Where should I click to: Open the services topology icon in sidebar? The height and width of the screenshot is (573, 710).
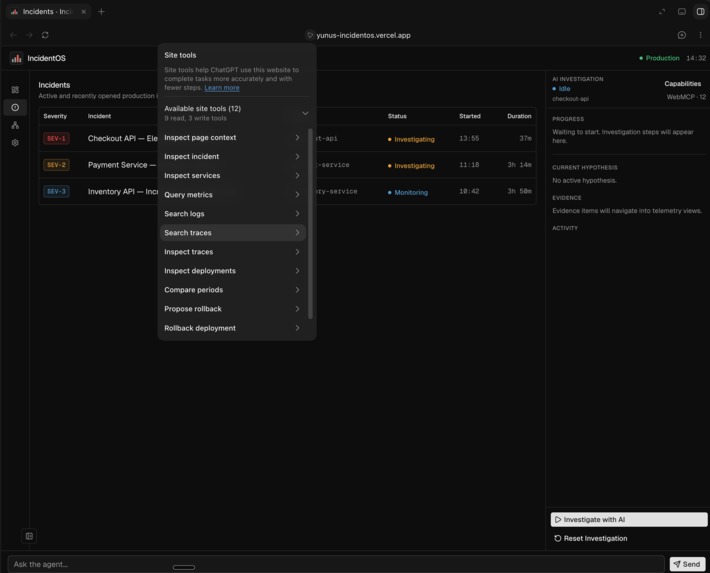pyautogui.click(x=15, y=125)
